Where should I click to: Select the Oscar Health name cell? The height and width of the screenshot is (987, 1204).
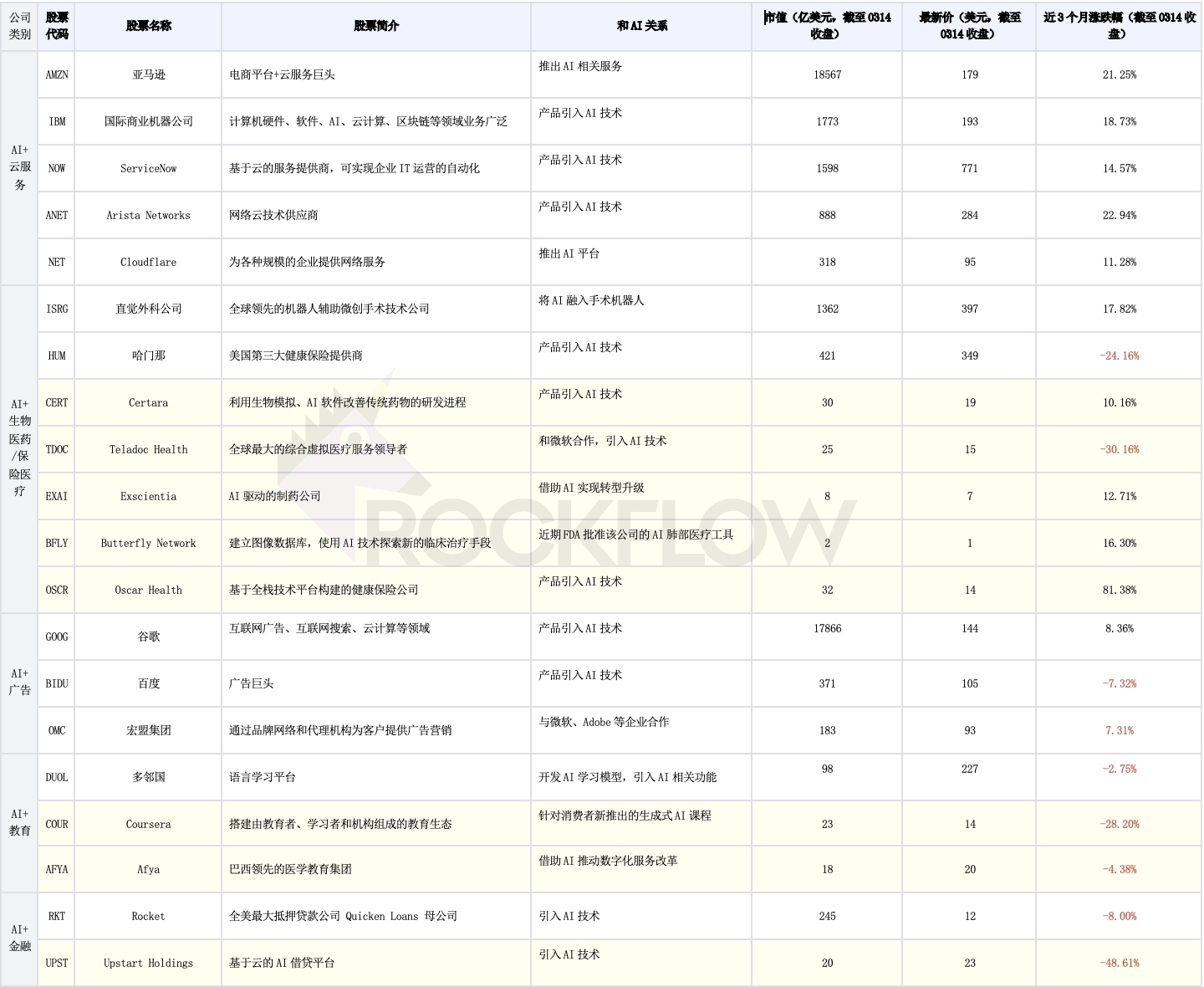tap(148, 590)
